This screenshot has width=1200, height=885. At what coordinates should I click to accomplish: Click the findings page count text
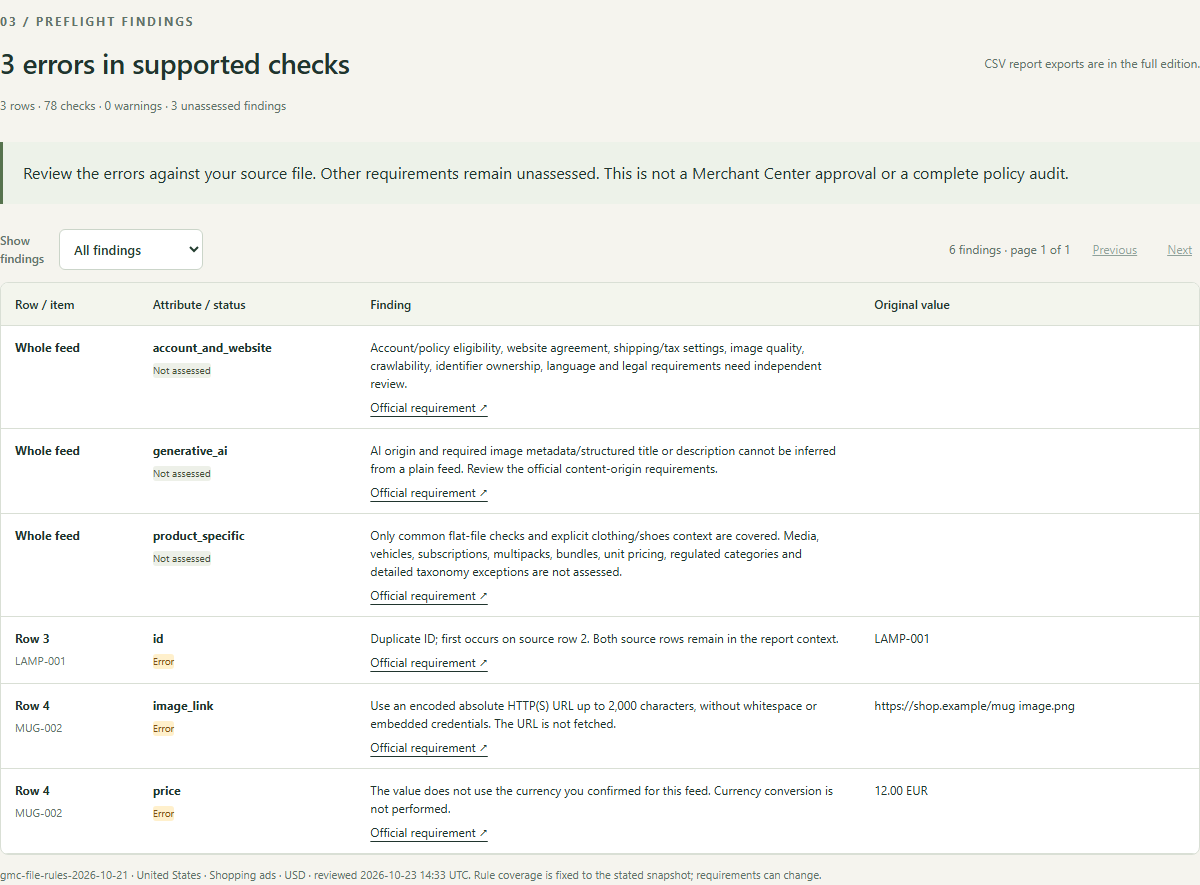pos(1009,250)
